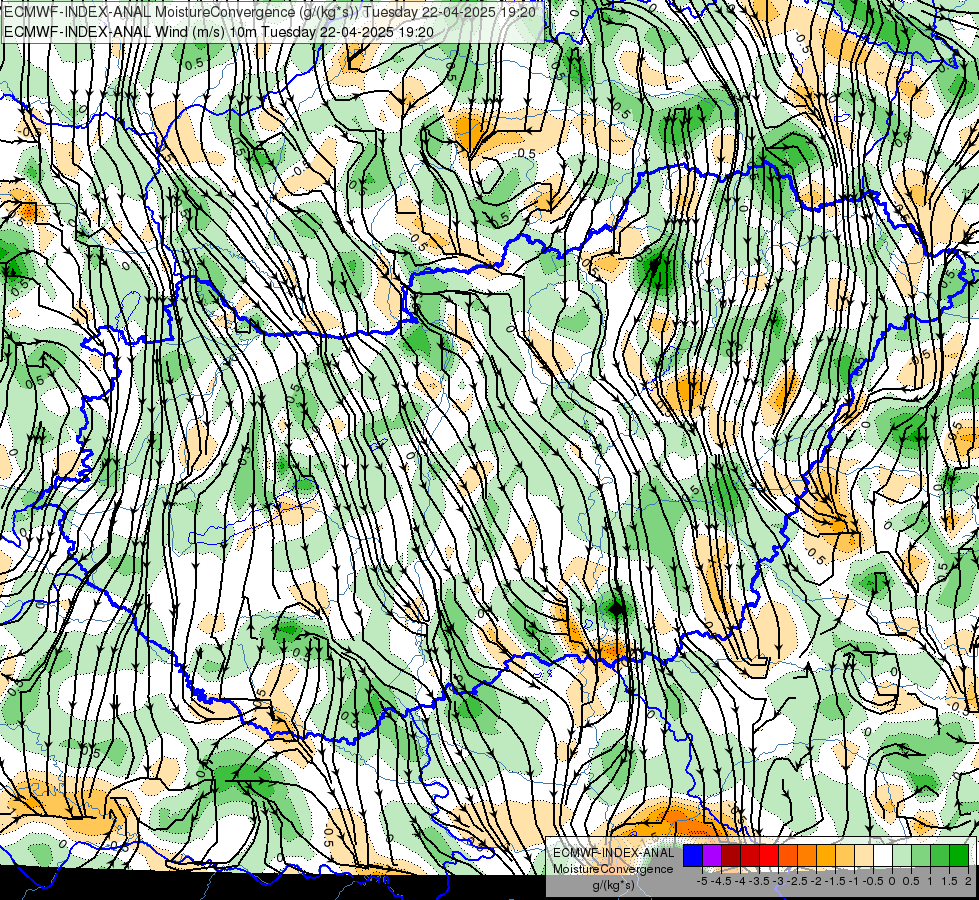This screenshot has width=979, height=900.
Task: Click the -4.5 legend scale value
Action: [x=721, y=881]
